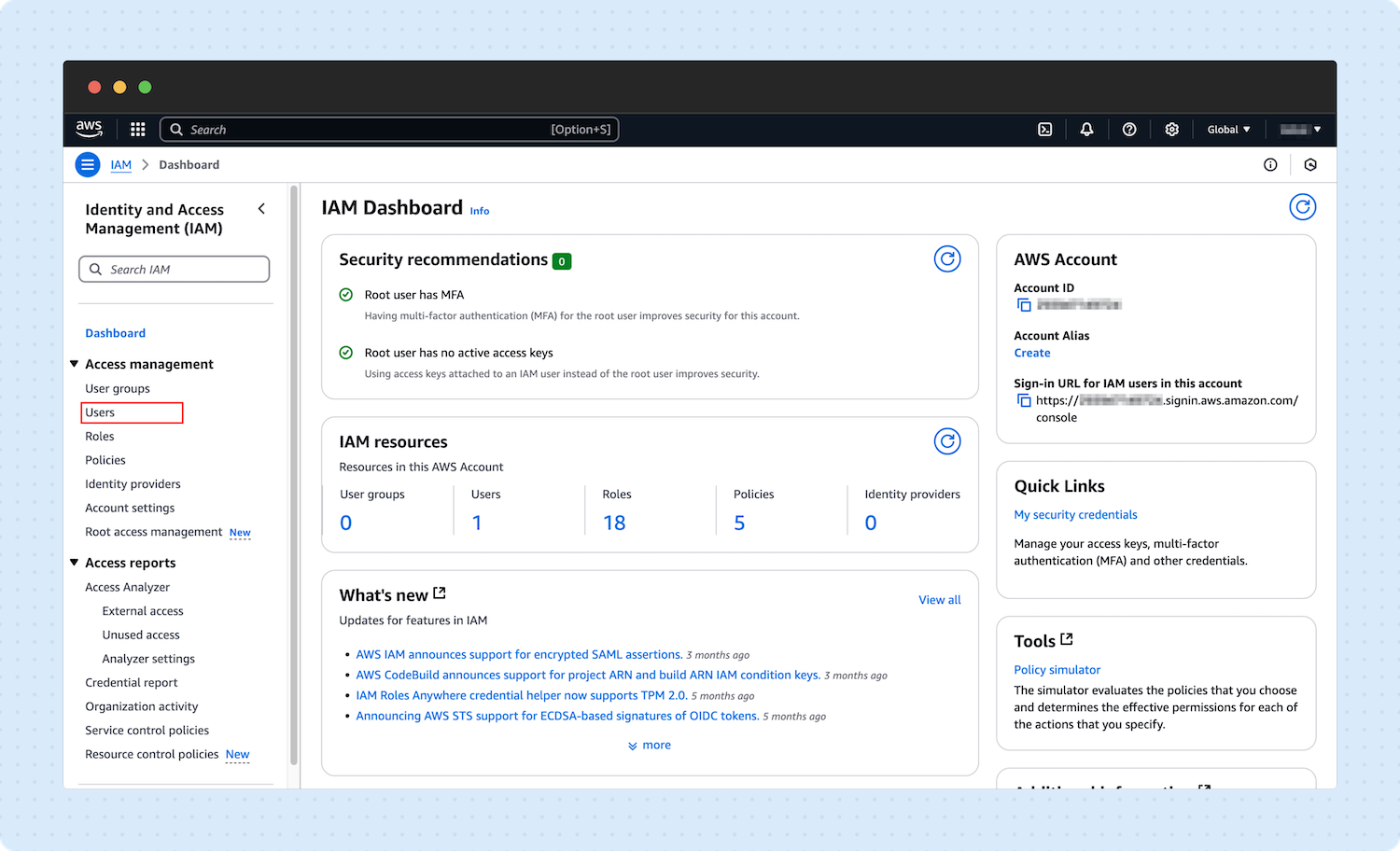Open Unused access findings
Image resolution: width=1400 pixels, height=851 pixels.
(141, 635)
